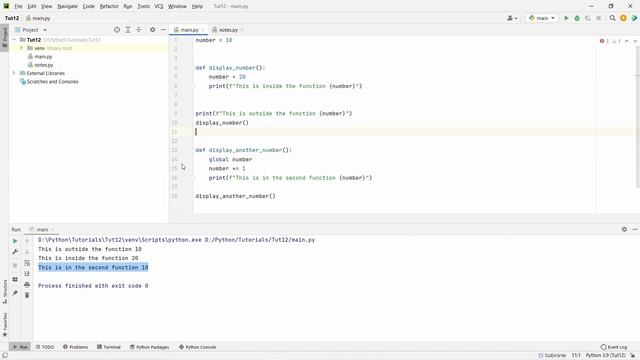Click the red error indicator in the editor
This screenshot has width=640, height=360.
[604, 41]
